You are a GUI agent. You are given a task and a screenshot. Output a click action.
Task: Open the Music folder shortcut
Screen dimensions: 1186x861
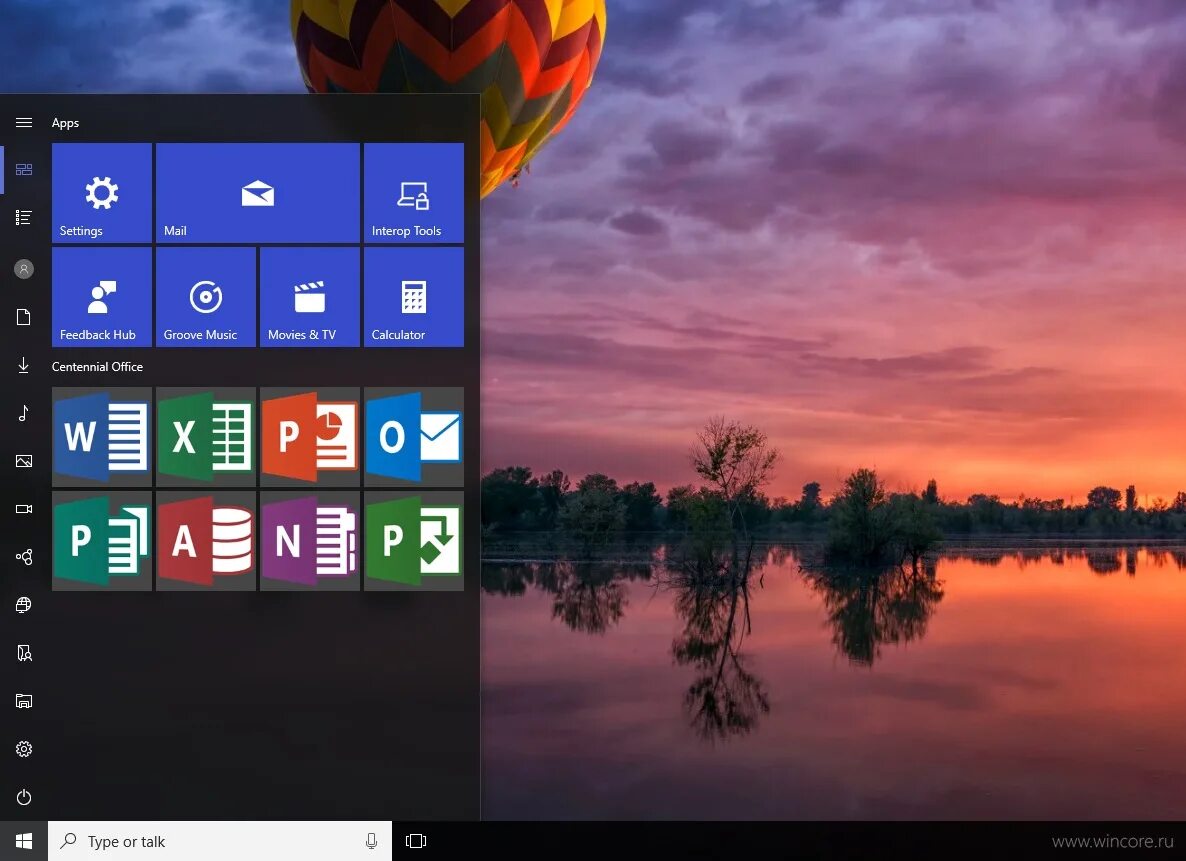(23, 413)
